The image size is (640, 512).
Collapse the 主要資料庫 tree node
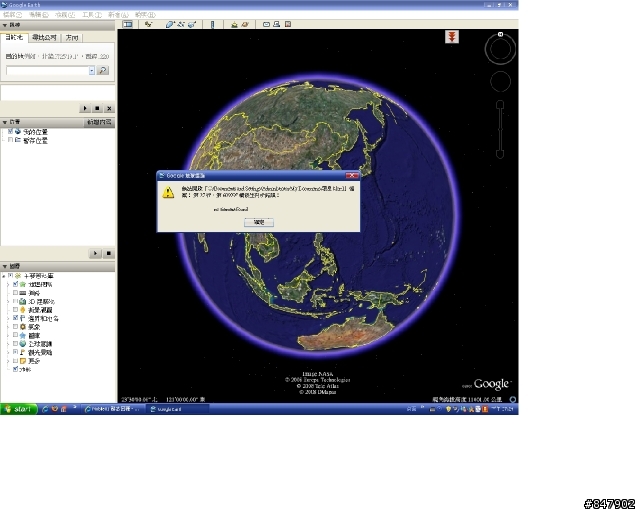click(x=4, y=276)
